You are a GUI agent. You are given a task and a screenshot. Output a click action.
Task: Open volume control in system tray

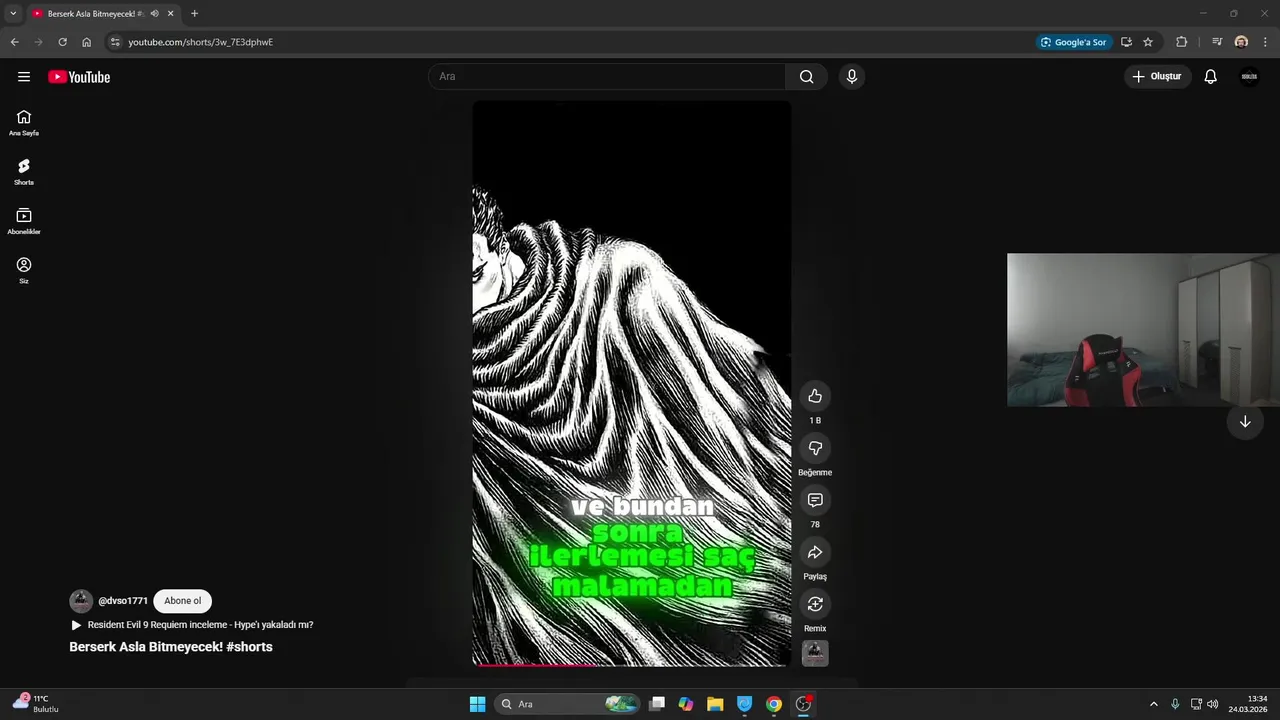click(1212, 704)
